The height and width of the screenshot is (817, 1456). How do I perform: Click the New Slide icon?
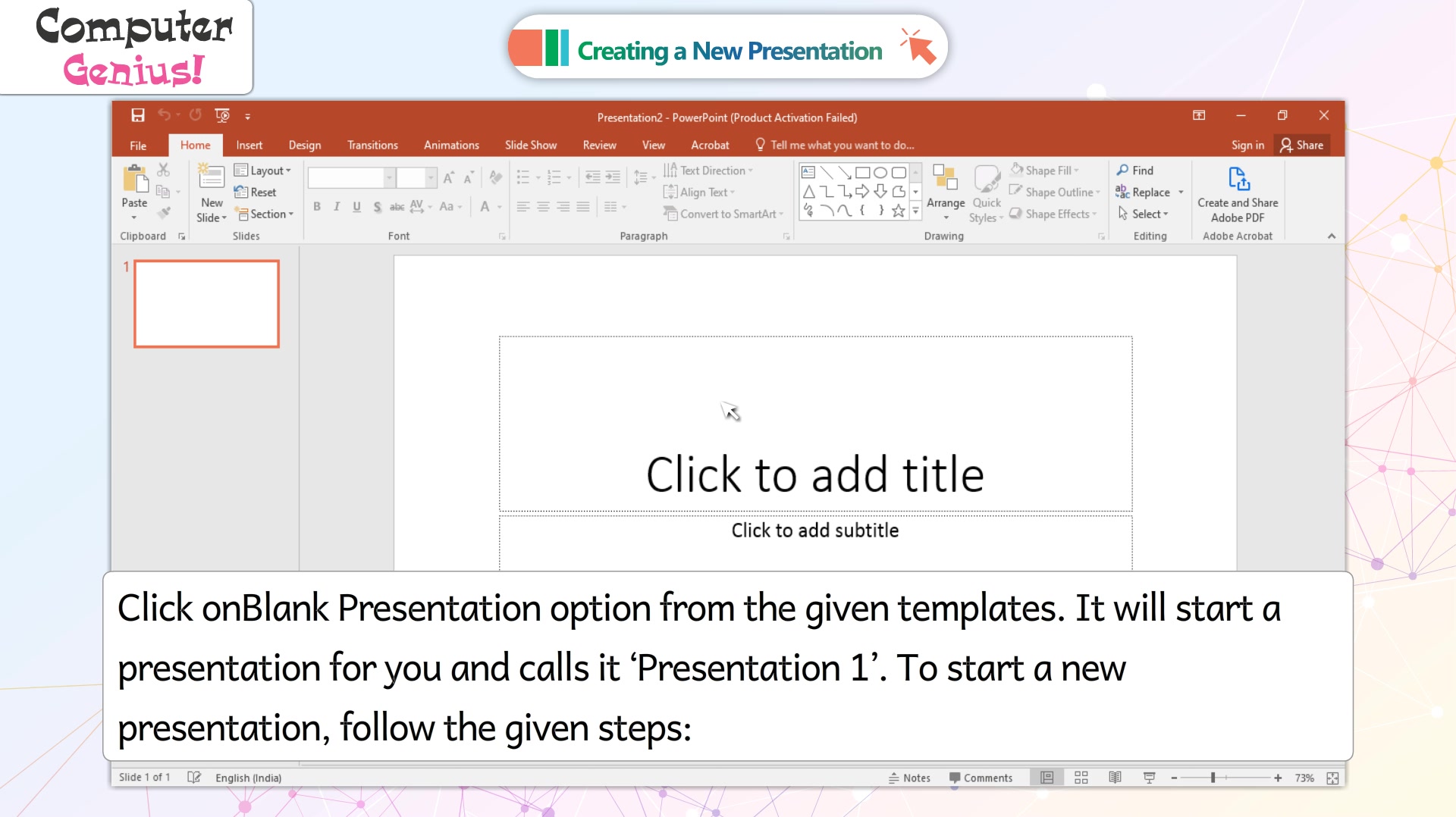tap(211, 177)
